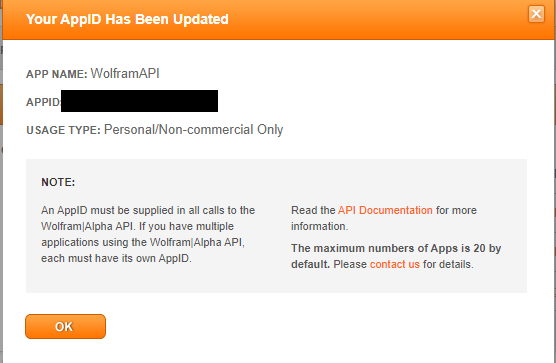Click the 'Wolfram|Alpha API. If you have multiple' line

(x=138, y=226)
